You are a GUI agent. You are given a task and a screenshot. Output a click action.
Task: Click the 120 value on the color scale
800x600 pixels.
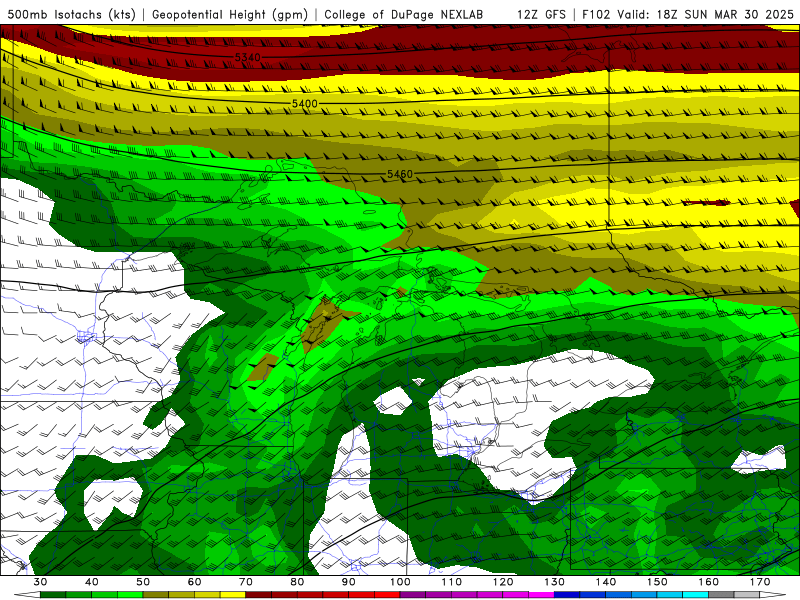503,582
